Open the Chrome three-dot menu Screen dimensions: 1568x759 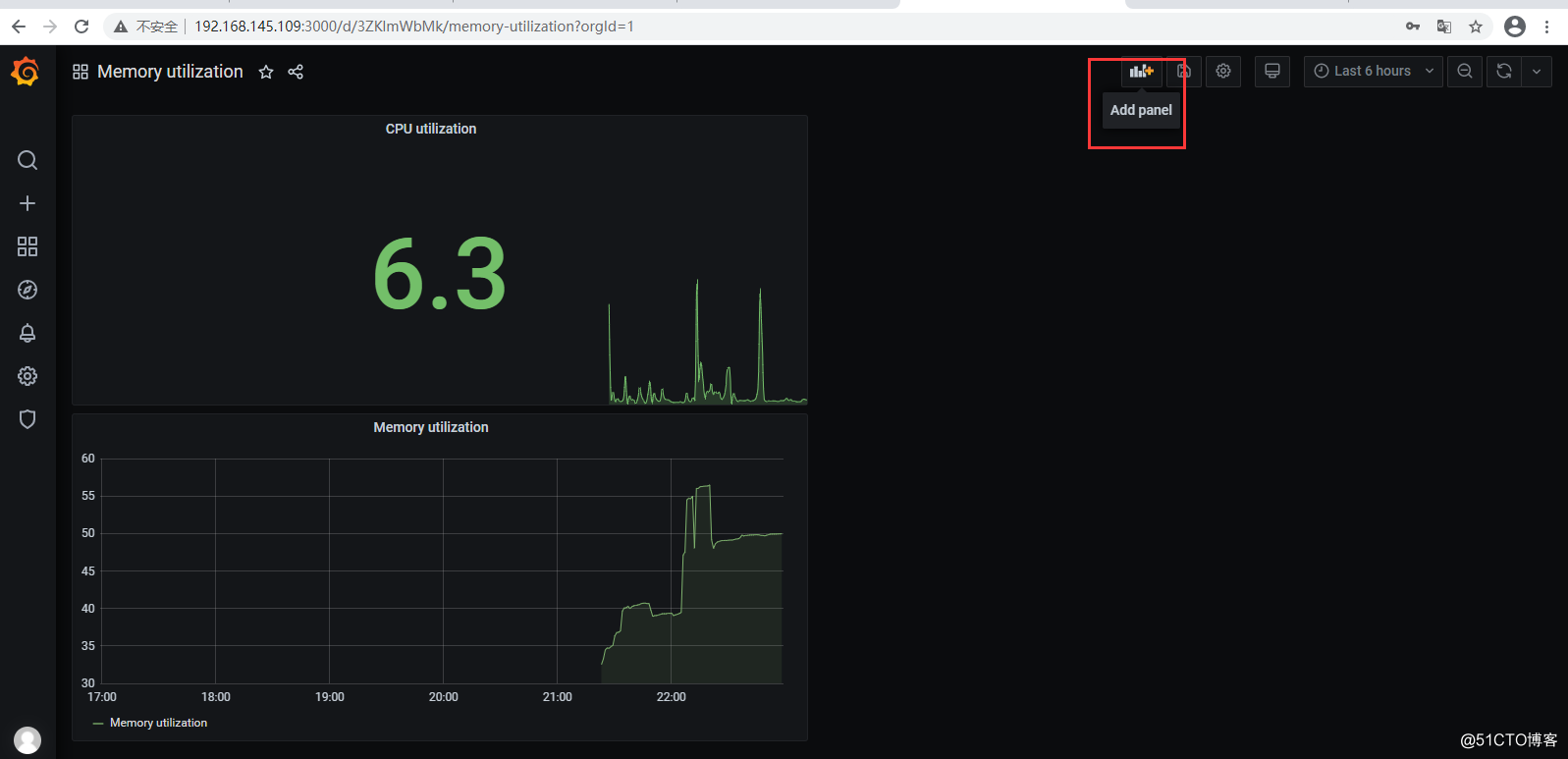tap(1546, 27)
